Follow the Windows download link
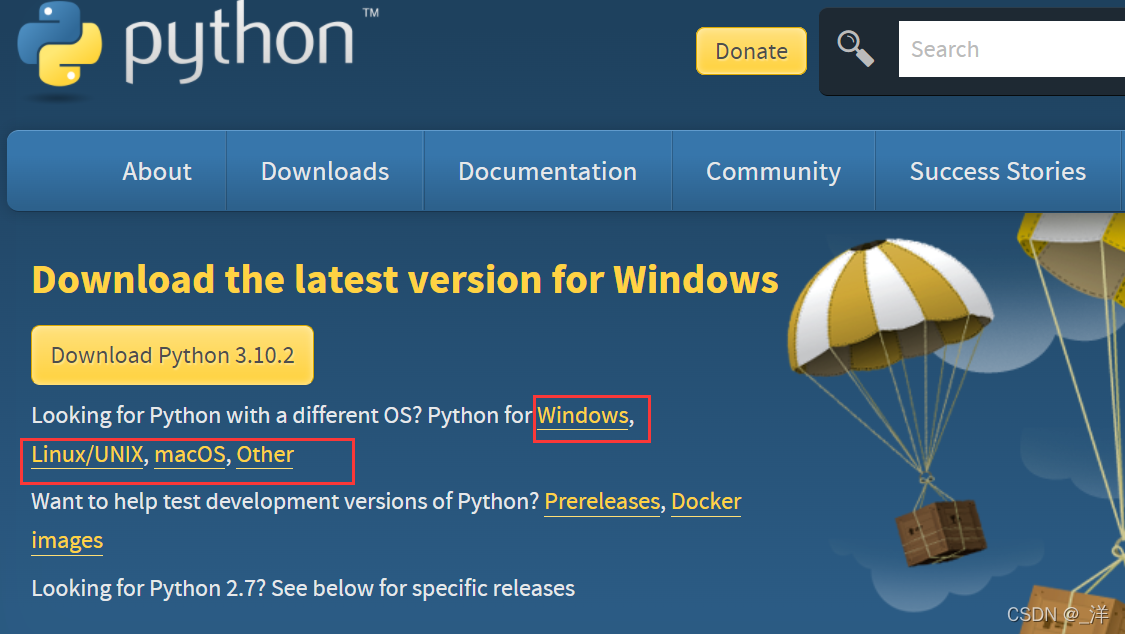The width and height of the screenshot is (1125, 634). tap(583, 415)
